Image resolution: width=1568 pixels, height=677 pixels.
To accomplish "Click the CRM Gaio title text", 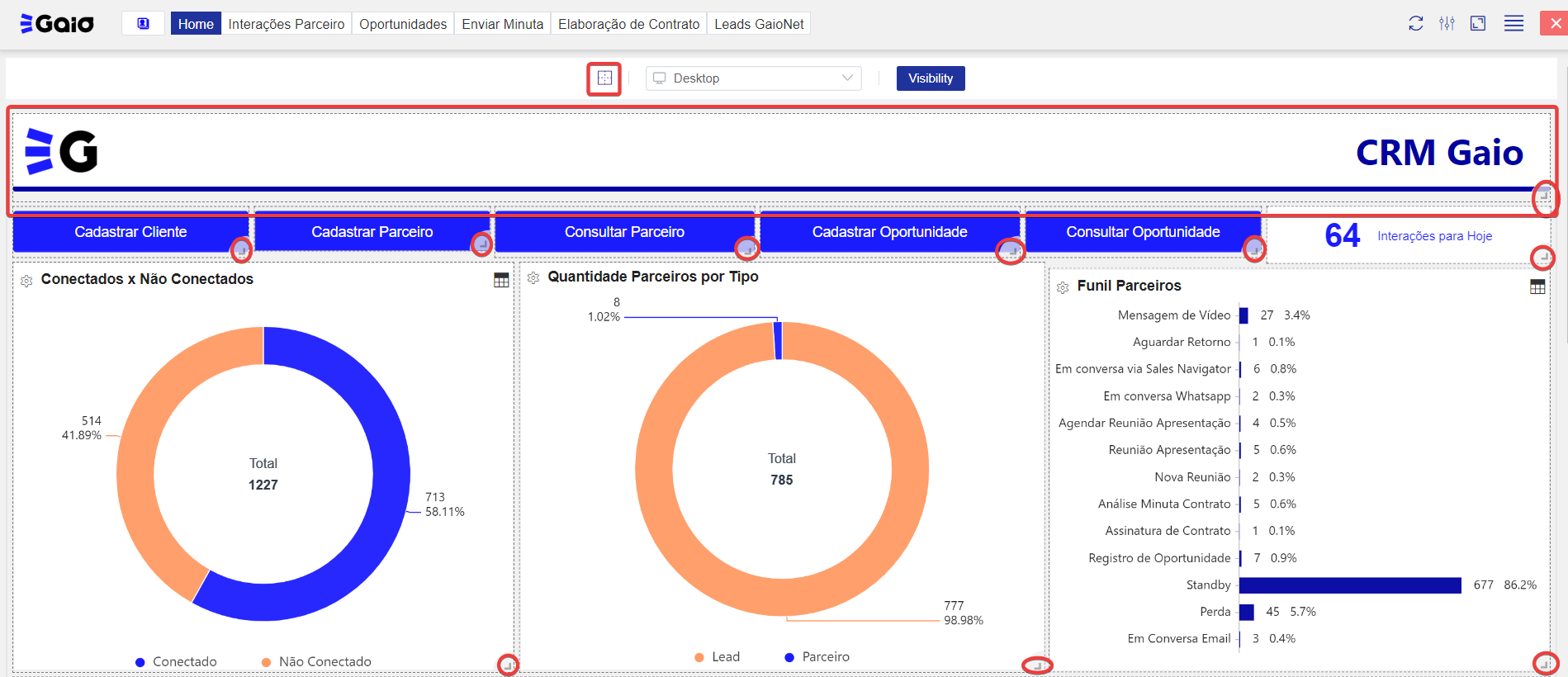I will 1439,153.
